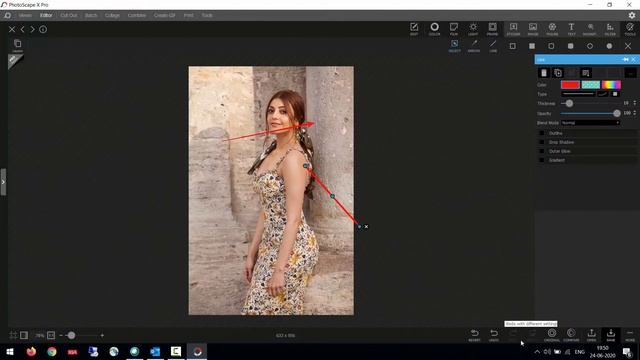Show photo info icon
Screen dimensions: 640x360
43,29
